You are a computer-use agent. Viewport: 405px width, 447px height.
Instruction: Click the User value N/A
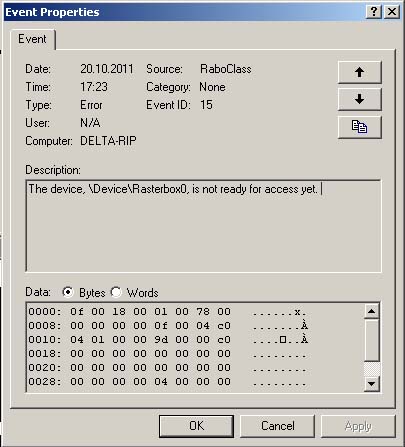(x=90, y=123)
